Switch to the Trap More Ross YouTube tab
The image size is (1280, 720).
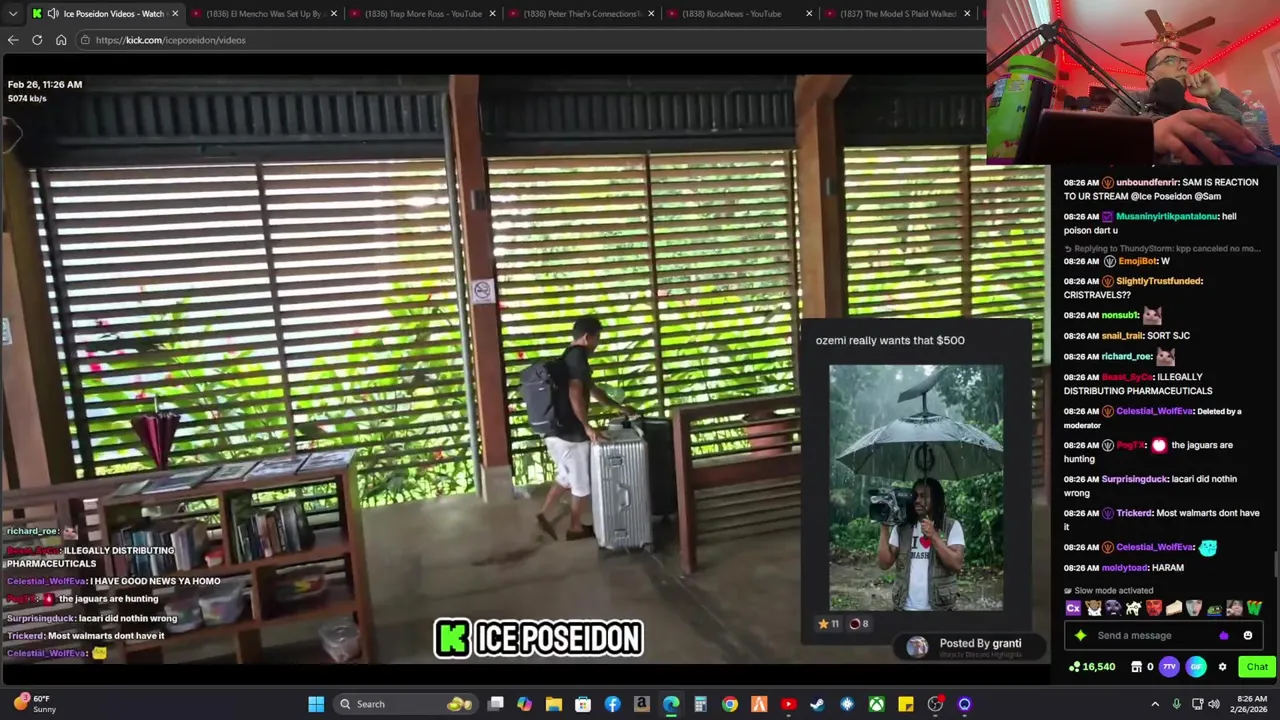(422, 14)
